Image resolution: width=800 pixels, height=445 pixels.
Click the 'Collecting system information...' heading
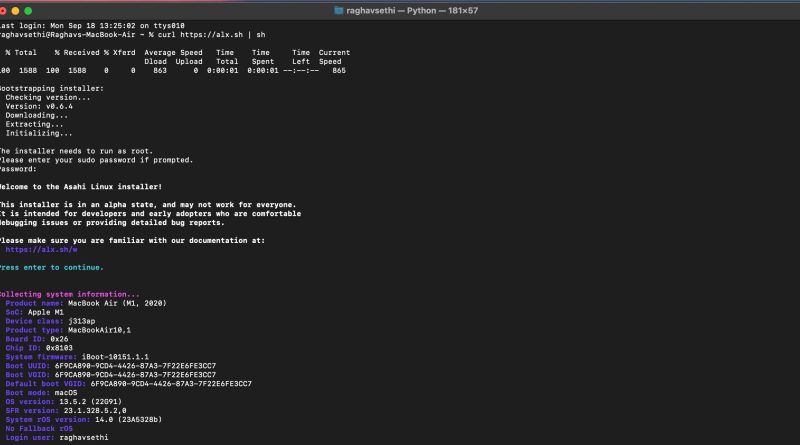(69, 294)
